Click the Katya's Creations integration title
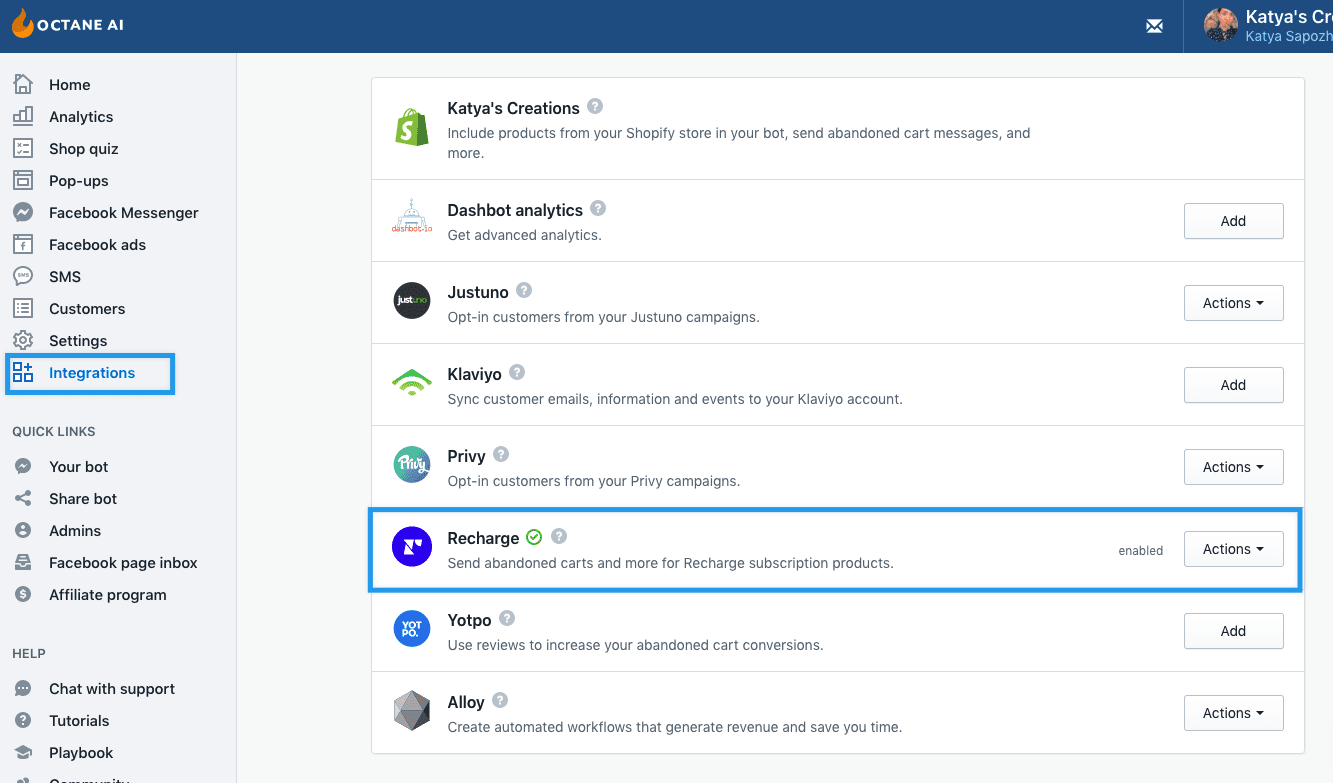The image size is (1333, 783). 513,108
